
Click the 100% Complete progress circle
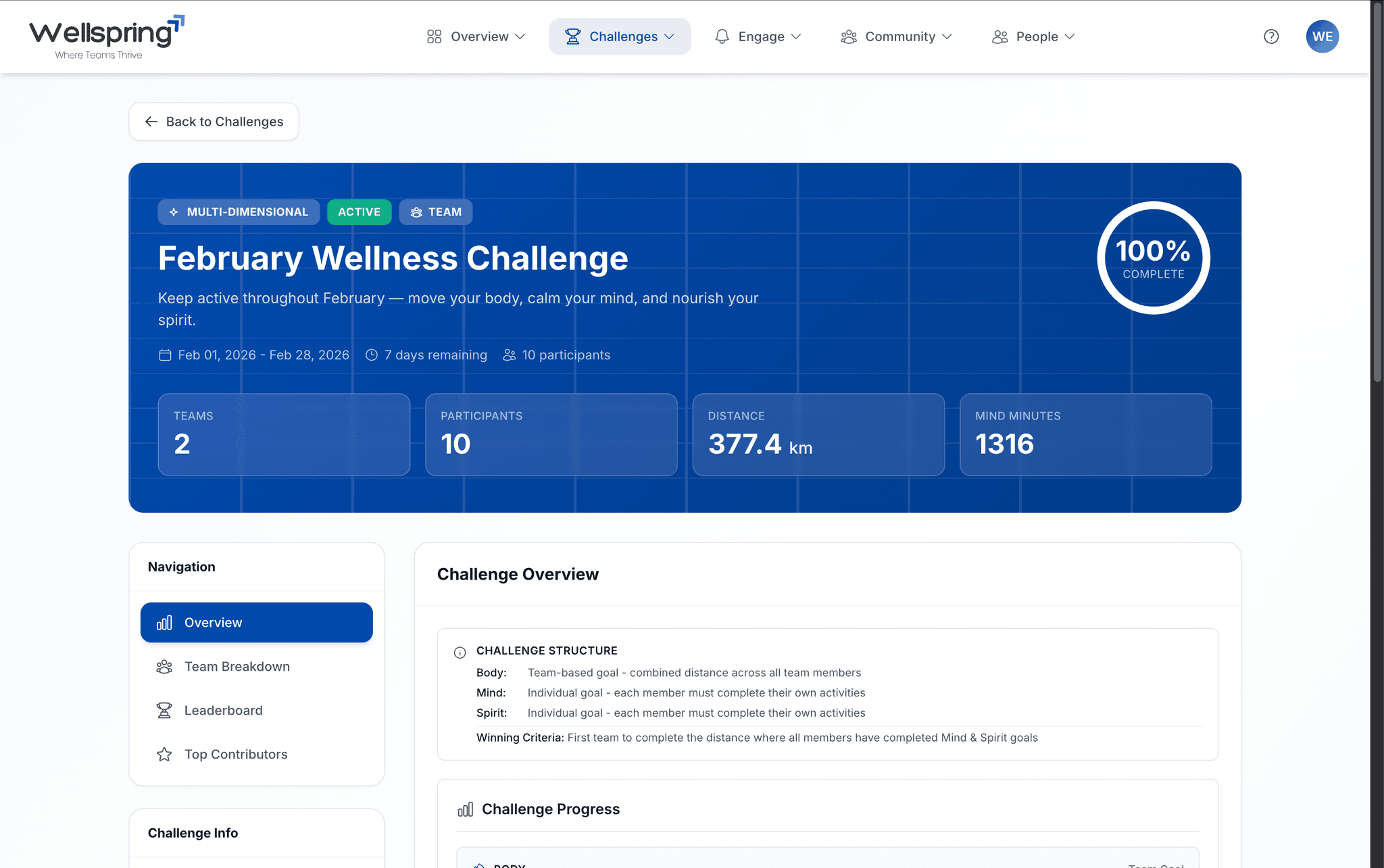tap(1153, 257)
